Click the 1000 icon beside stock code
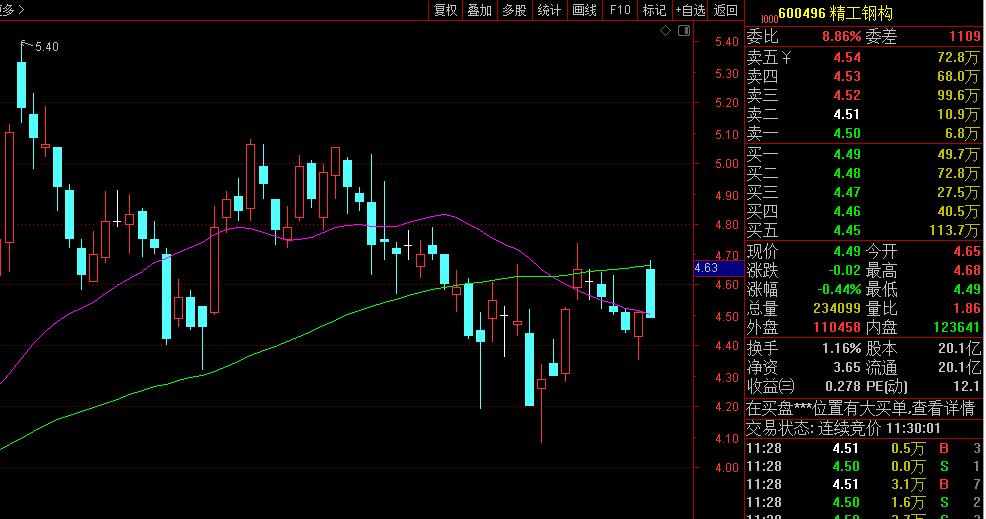Viewport: 986px width, 519px height. (x=768, y=16)
